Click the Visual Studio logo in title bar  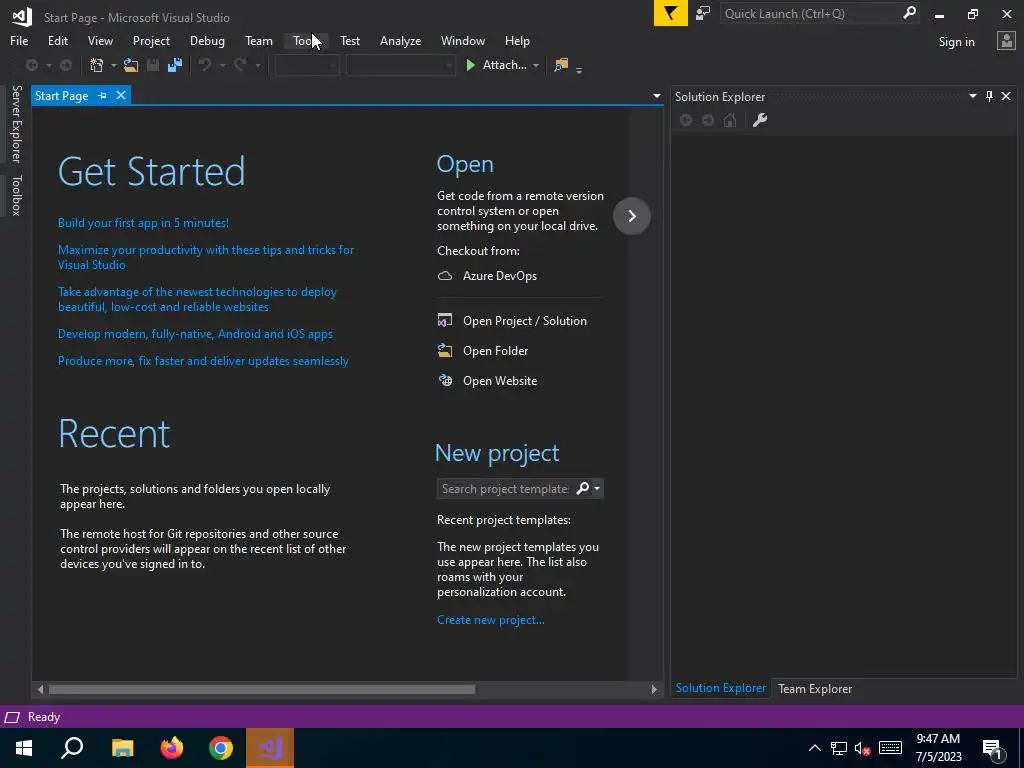(22, 16)
